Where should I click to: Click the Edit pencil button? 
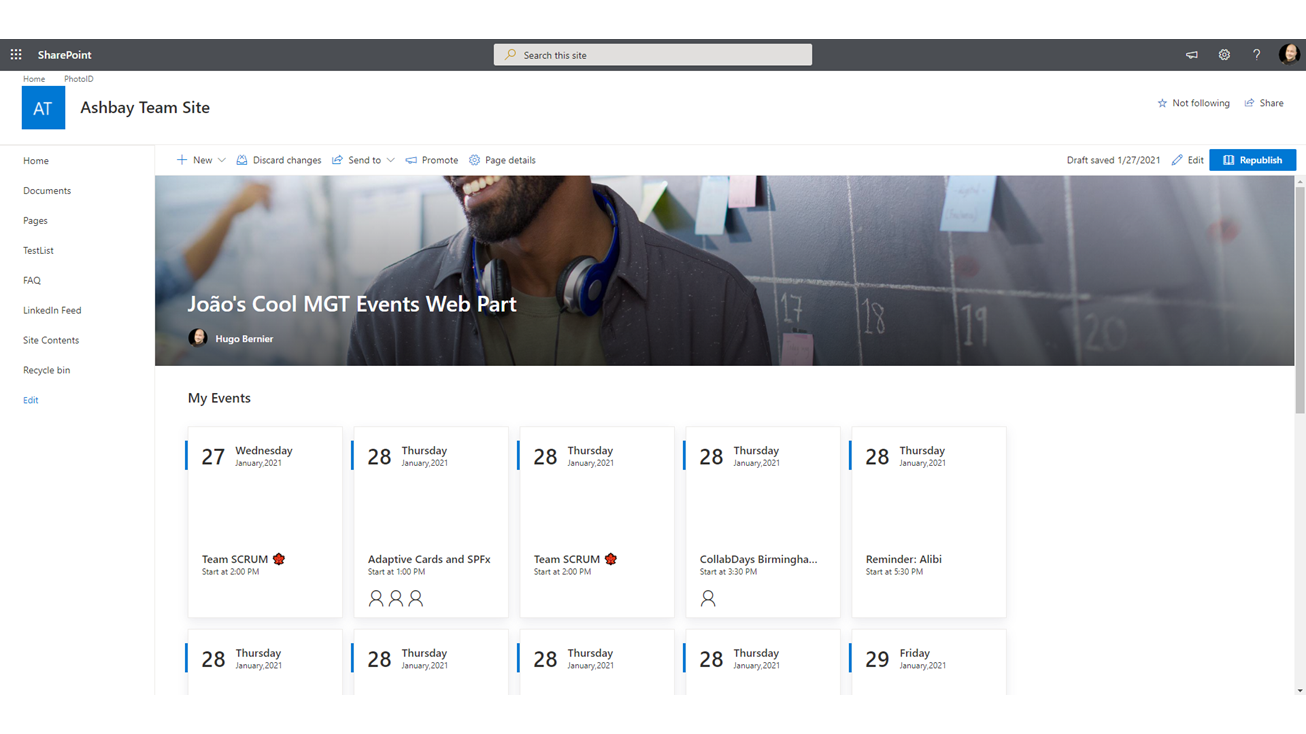1187,160
